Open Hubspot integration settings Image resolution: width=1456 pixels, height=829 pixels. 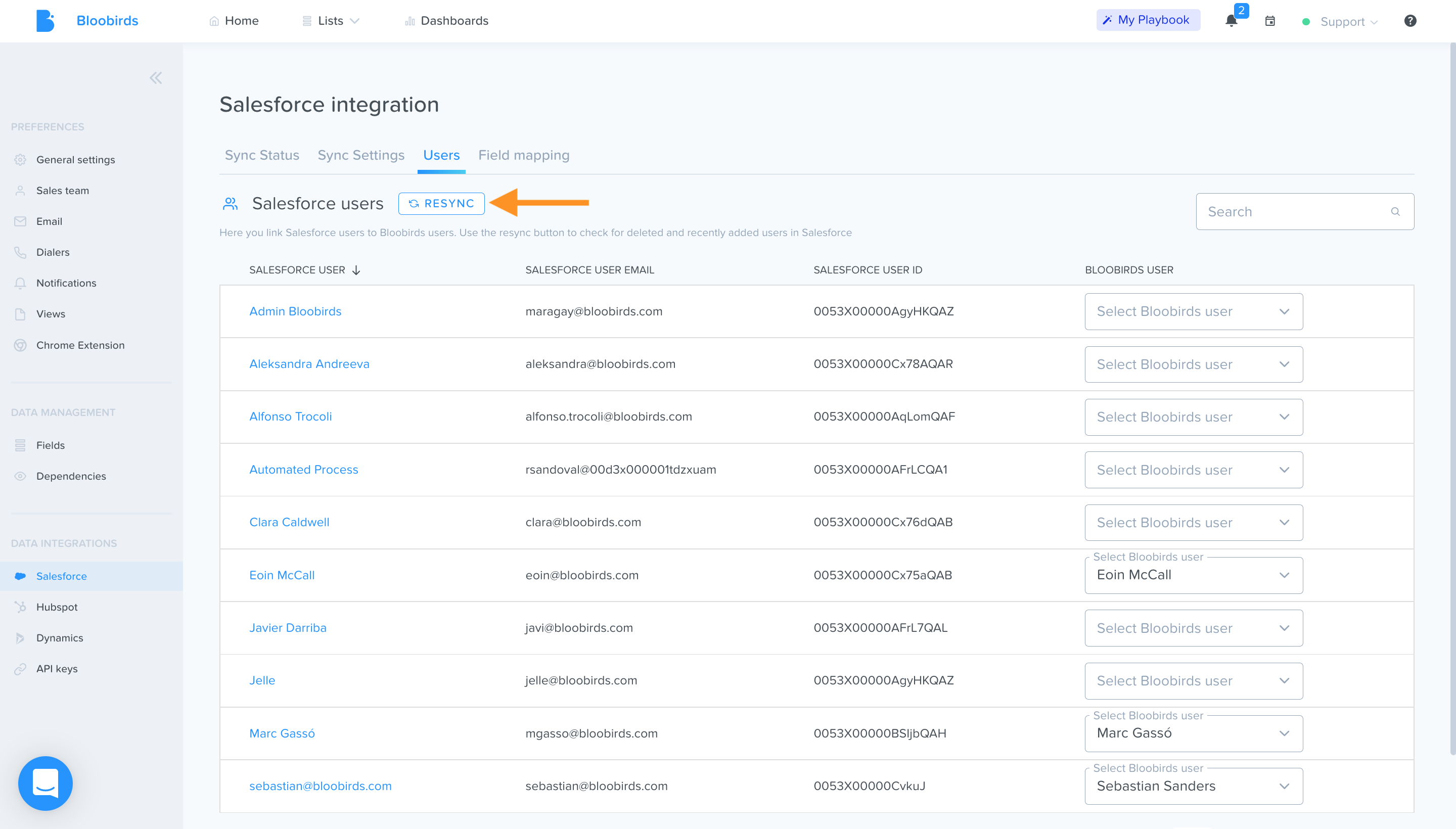click(57, 607)
